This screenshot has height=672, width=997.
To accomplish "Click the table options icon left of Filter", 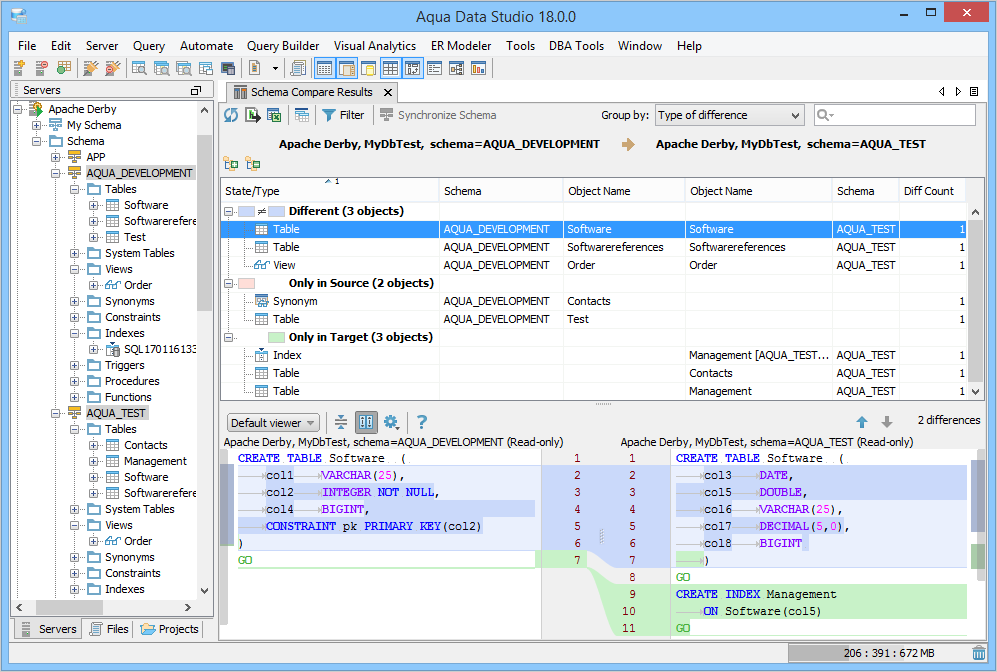I will 302,115.
